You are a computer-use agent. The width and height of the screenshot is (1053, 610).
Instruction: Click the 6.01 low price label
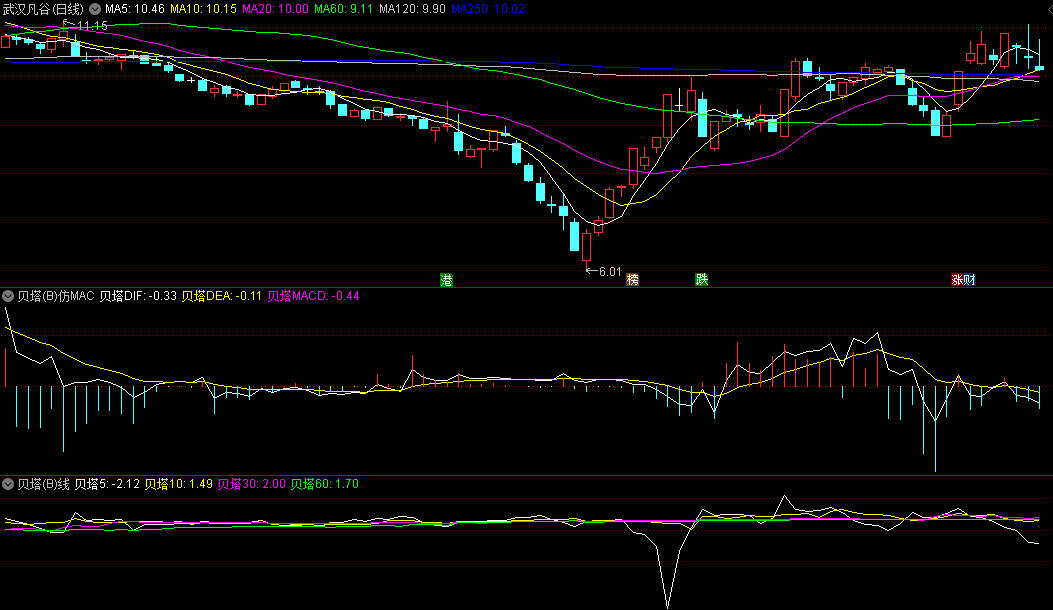[x=610, y=271]
